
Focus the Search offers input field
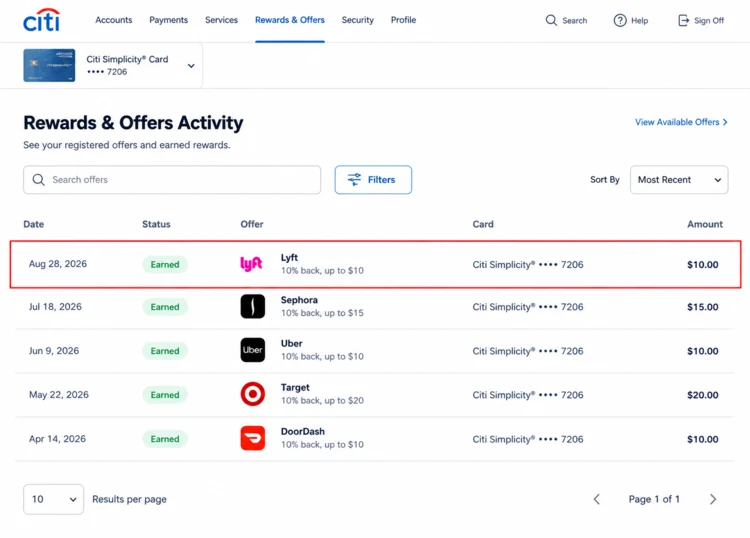click(x=172, y=180)
